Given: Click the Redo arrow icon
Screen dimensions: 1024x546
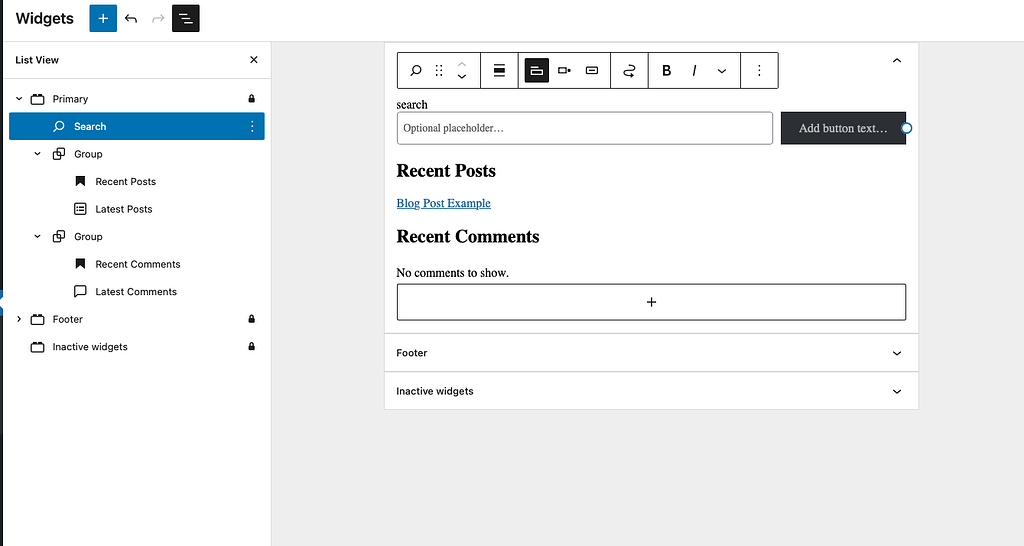Looking at the screenshot, I should point(158,18).
